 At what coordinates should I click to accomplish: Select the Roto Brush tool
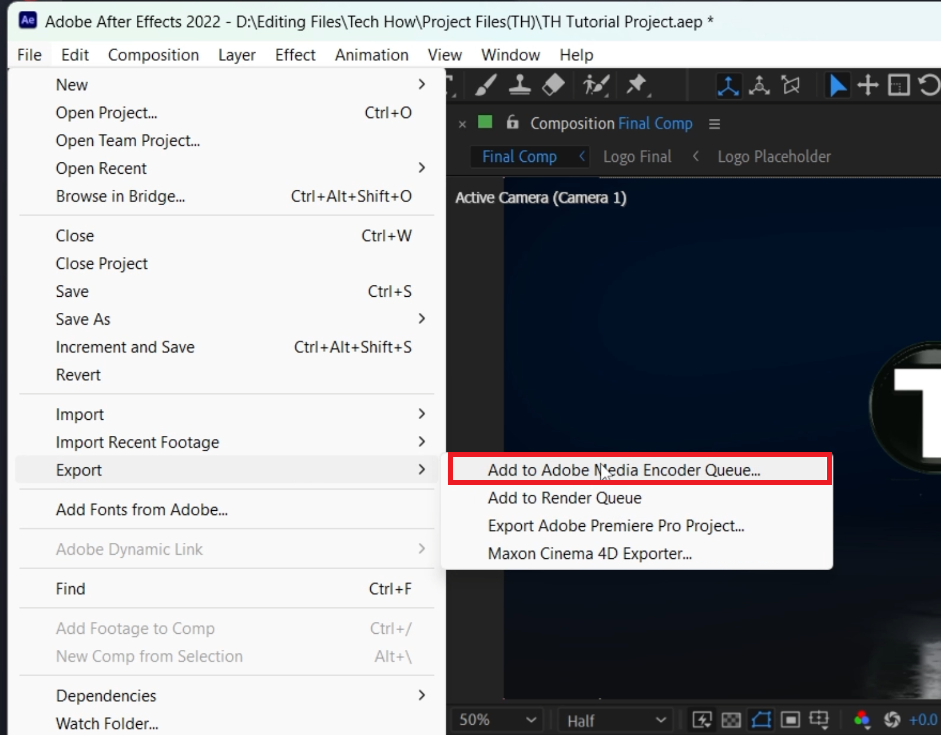click(x=596, y=85)
